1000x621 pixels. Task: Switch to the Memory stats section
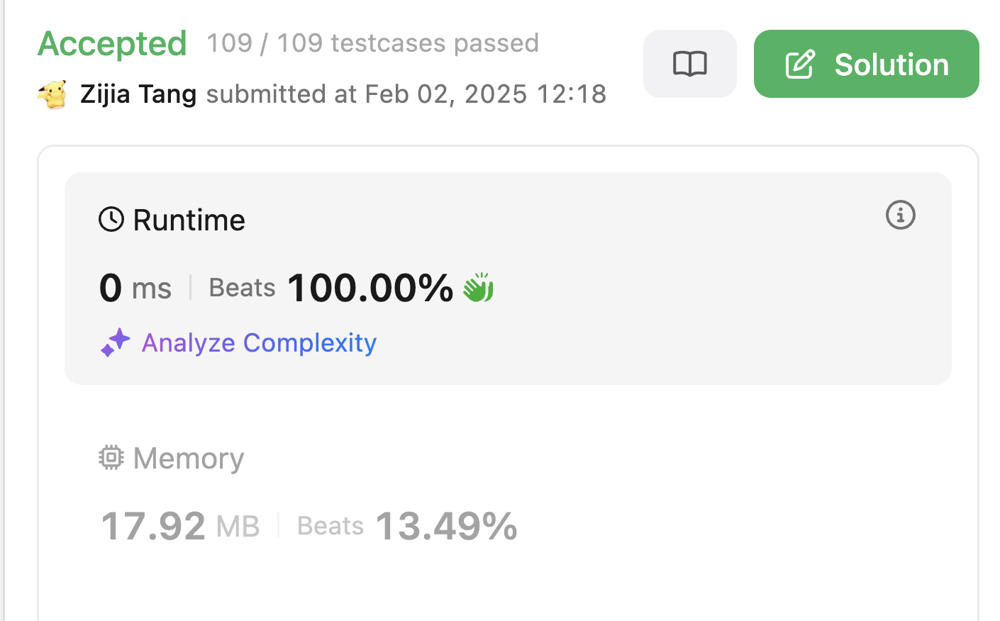point(188,458)
